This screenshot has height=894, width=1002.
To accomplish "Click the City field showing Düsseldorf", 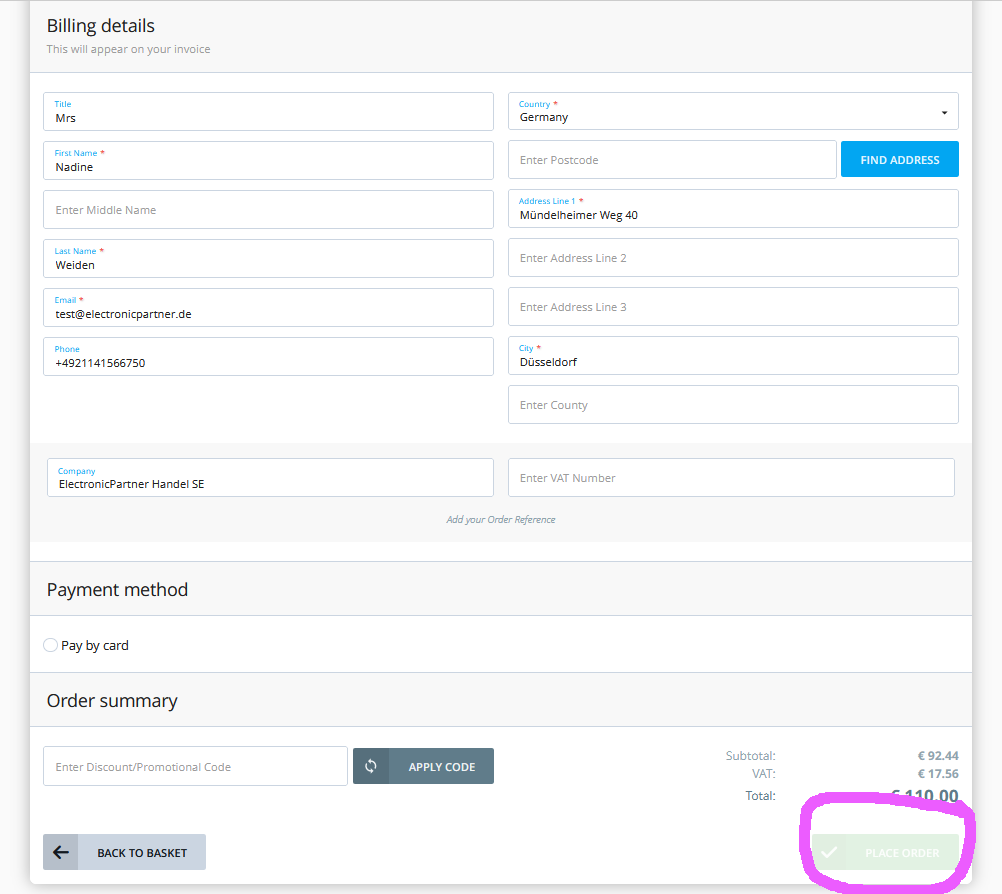I will click(x=732, y=357).
